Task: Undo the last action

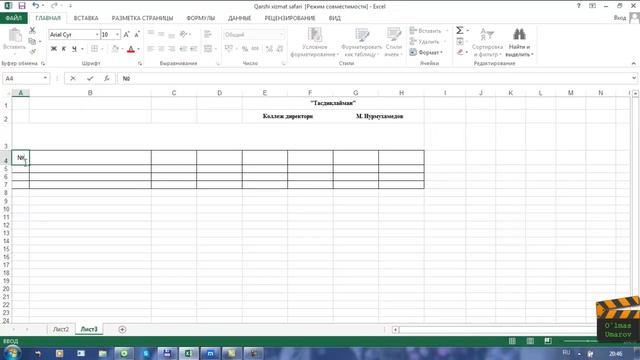Action: tap(36, 6)
